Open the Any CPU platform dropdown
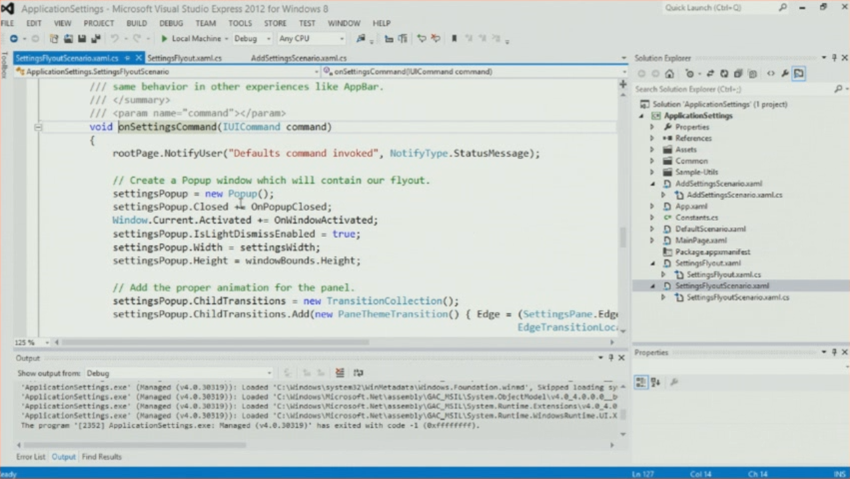Viewport: 850px width, 479px height. click(x=311, y=38)
